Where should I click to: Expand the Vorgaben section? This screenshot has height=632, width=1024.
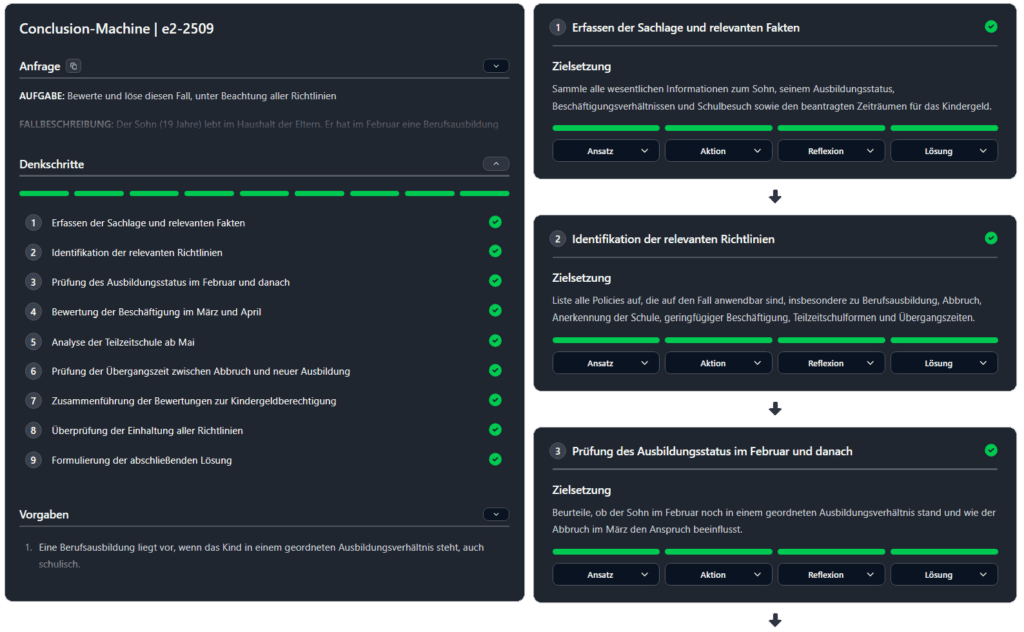point(495,514)
